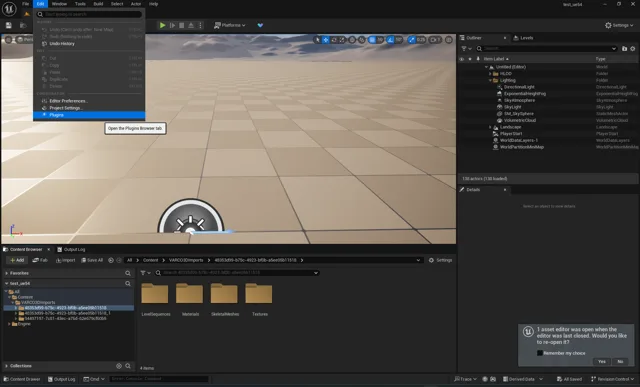Click Yes to re-open the asset editor

(602, 362)
